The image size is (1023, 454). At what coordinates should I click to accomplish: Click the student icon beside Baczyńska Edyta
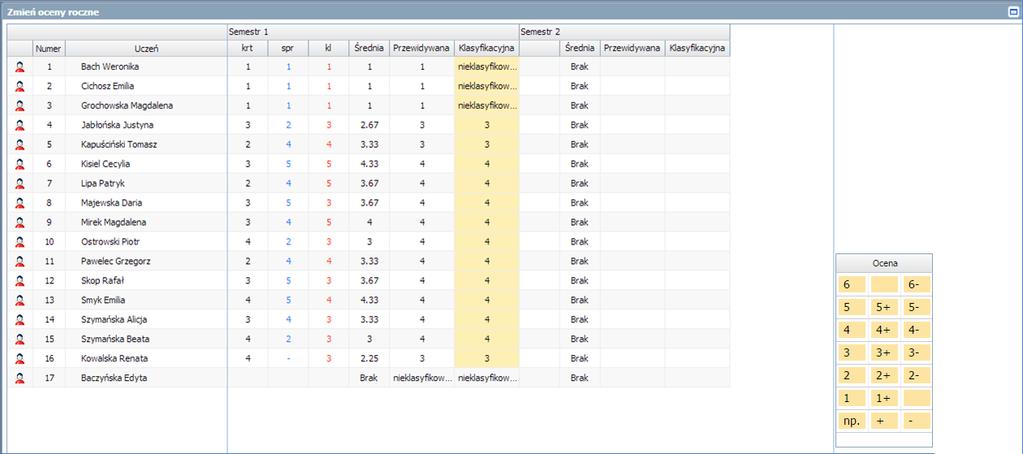tap(20, 378)
